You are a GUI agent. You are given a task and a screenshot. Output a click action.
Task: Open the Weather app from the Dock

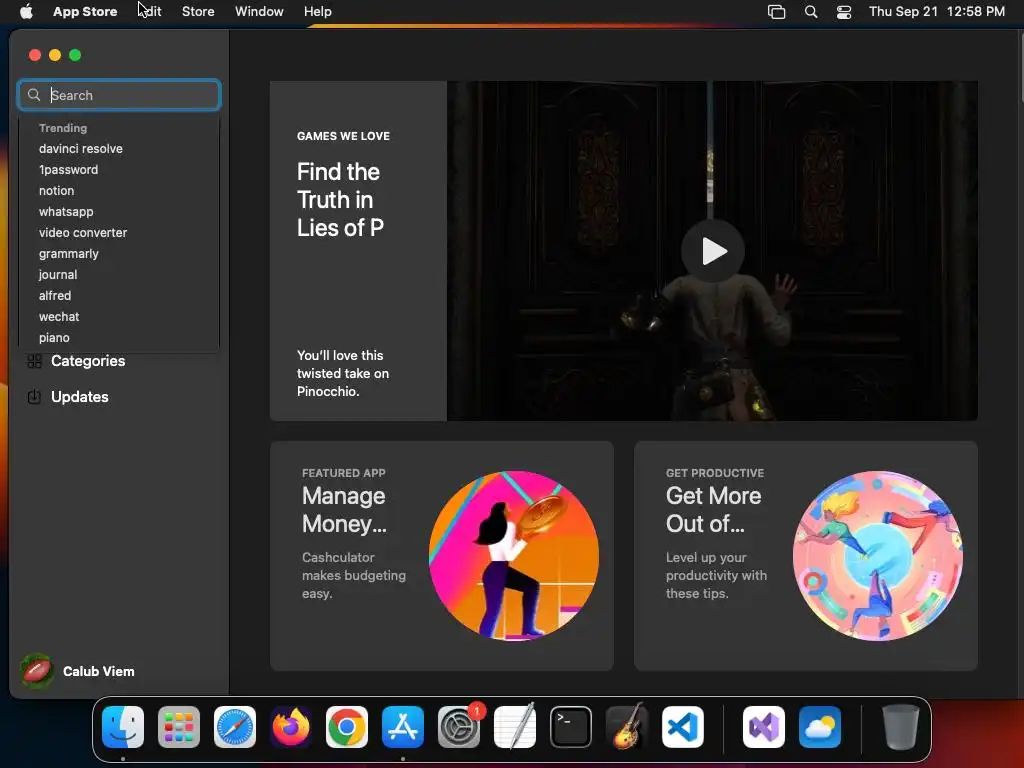coord(820,727)
